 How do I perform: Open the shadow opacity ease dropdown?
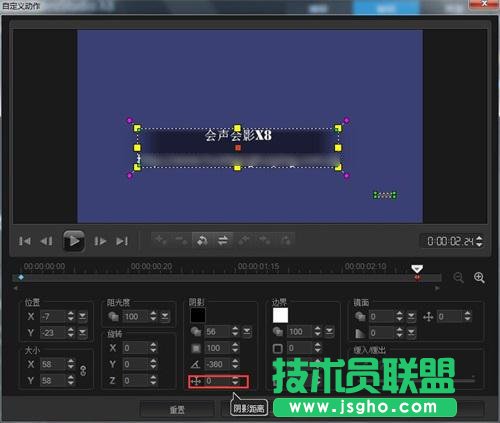click(247, 332)
